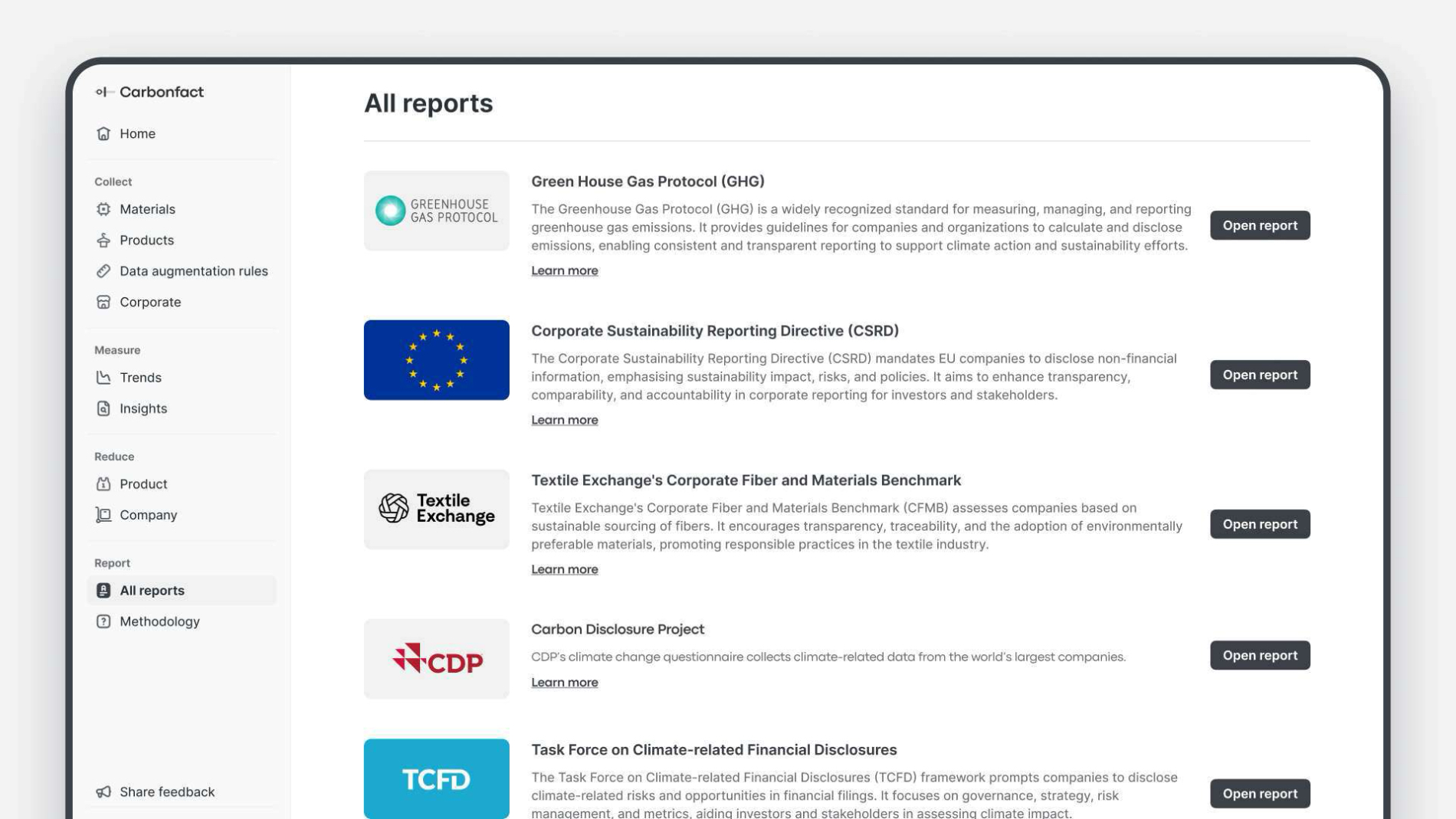
Task: Open the Products section
Action: [x=182, y=240]
